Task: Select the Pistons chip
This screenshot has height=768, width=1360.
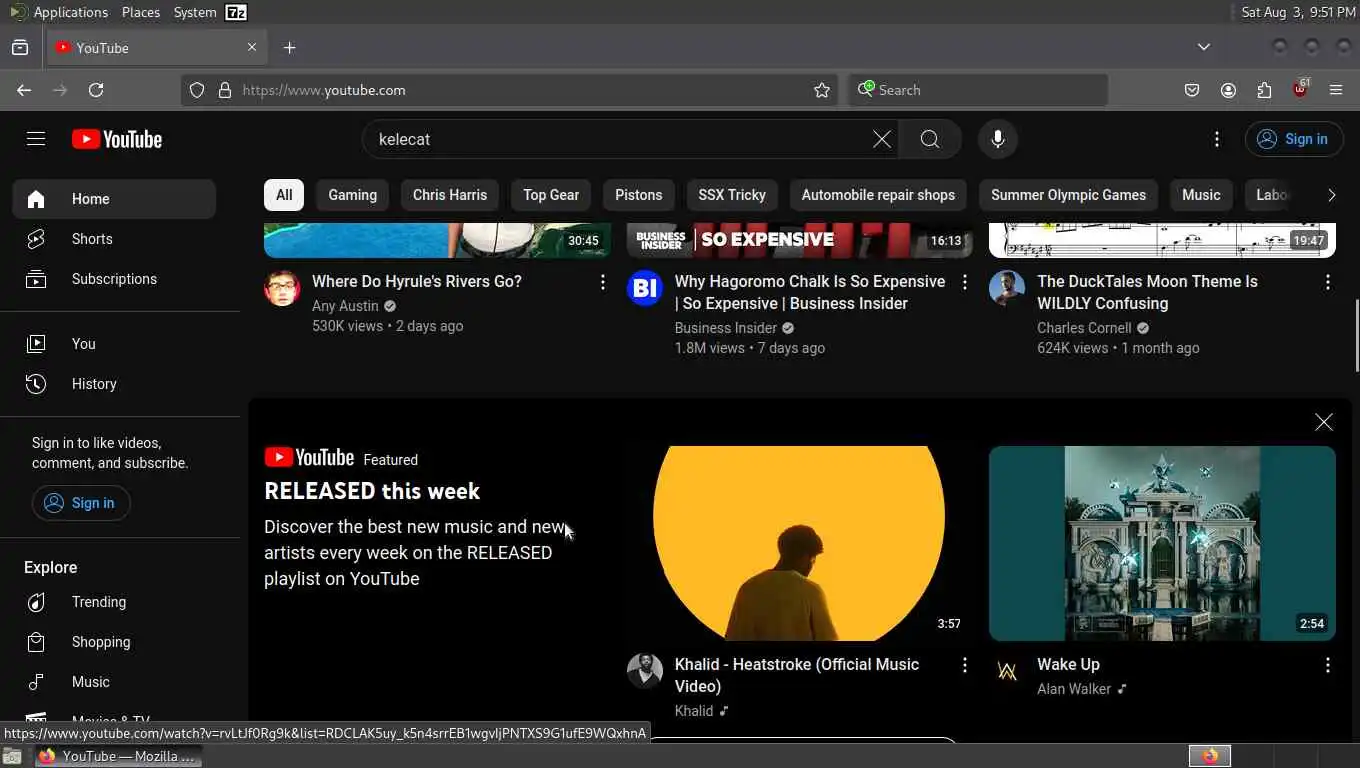Action: click(x=639, y=195)
